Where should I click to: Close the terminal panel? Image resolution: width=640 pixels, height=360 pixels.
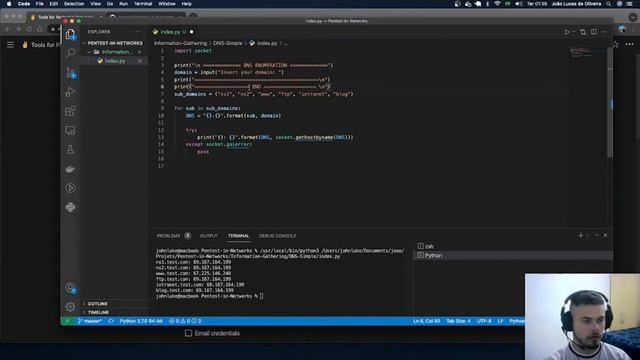(605, 236)
